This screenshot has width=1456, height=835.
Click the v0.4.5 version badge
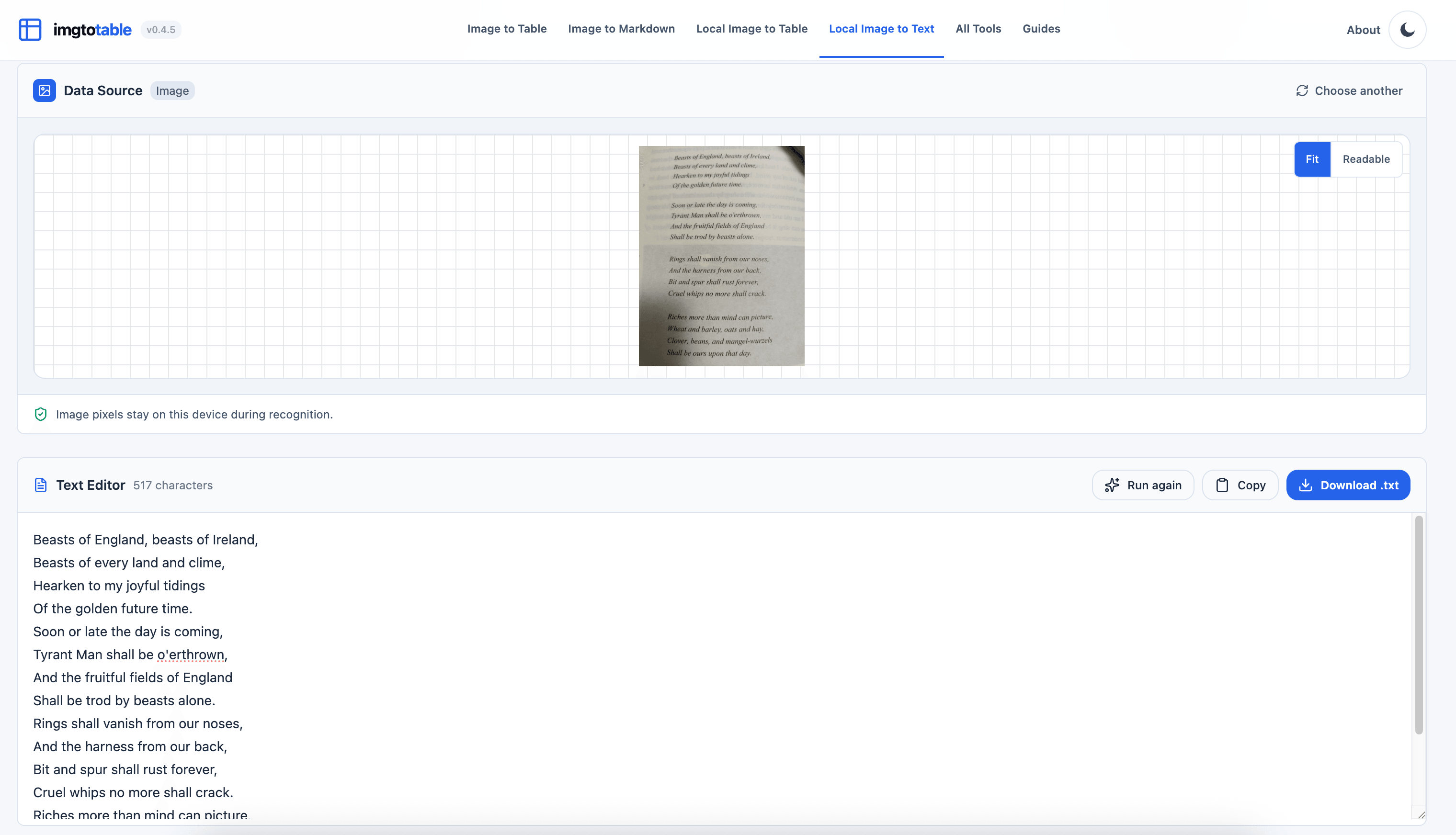[x=160, y=30]
